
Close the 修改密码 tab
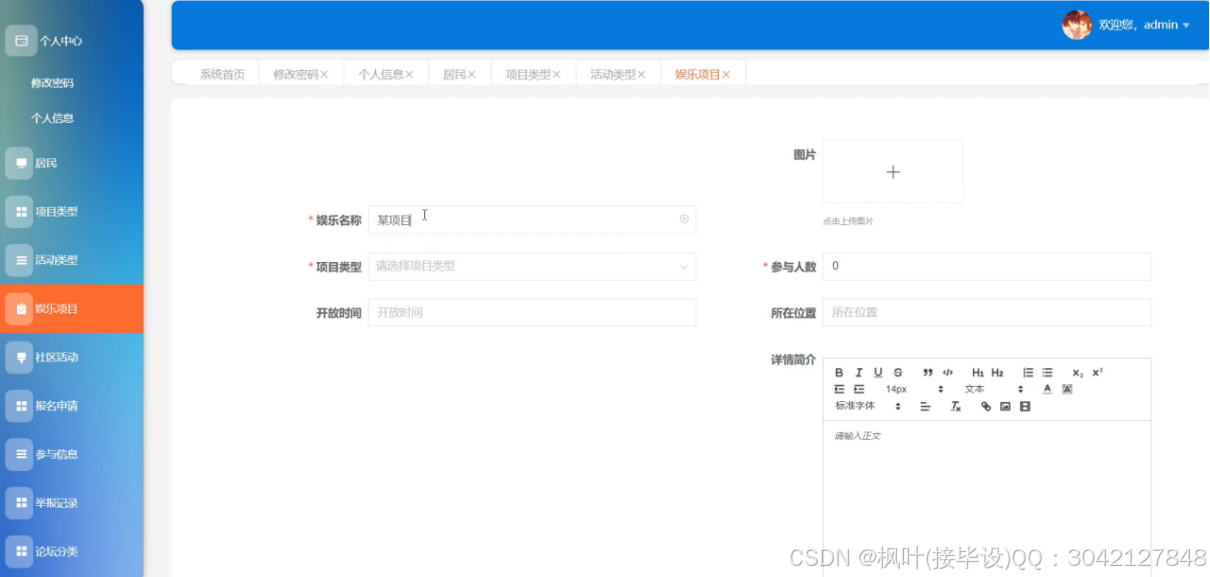(324, 74)
